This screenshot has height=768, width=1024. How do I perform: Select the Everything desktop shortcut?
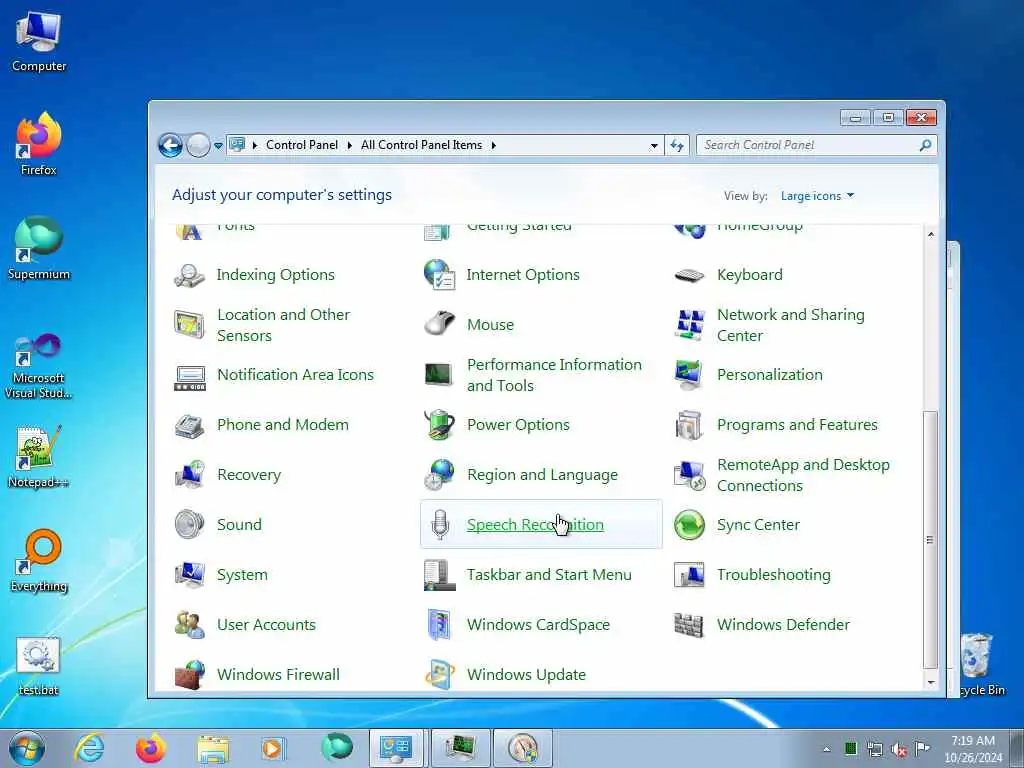click(x=39, y=560)
